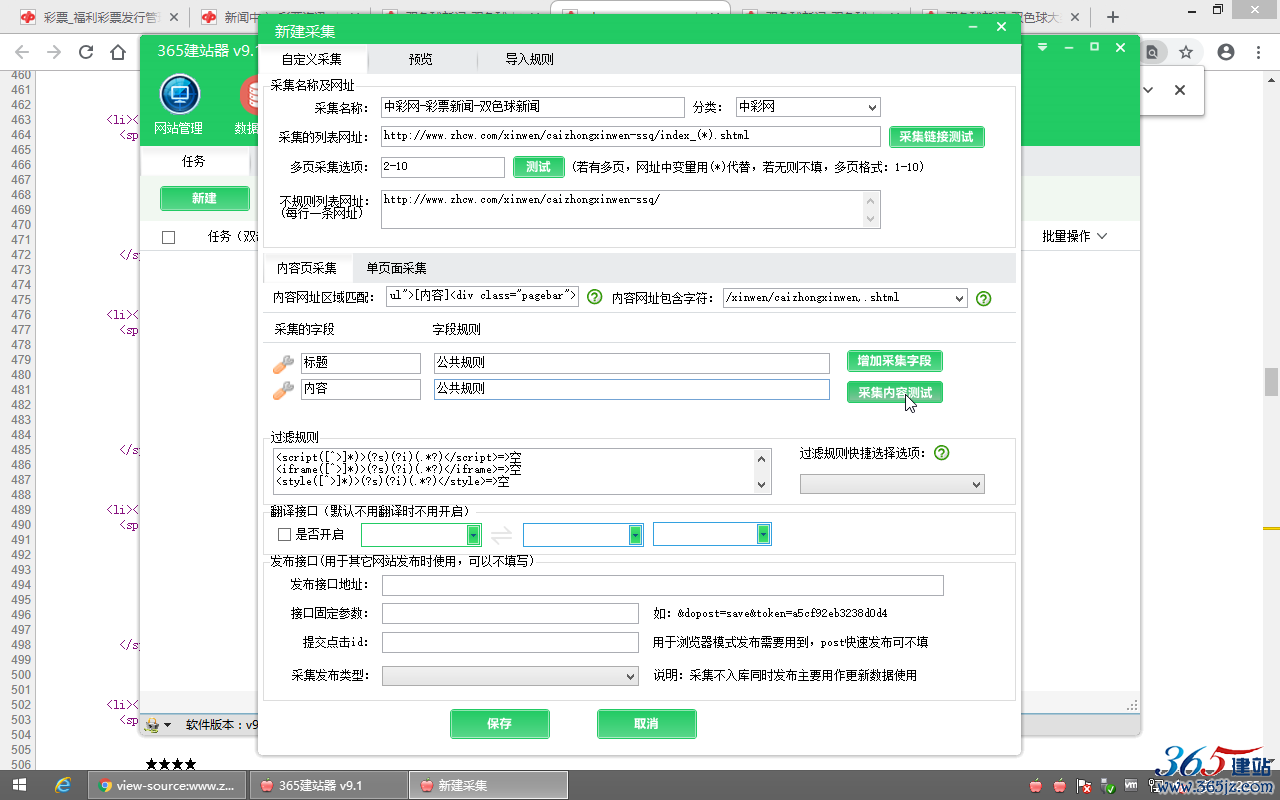Screen dimensions: 1280x800
Task: Click browser page vertical scrollbar thumb
Action: (x=1271, y=382)
